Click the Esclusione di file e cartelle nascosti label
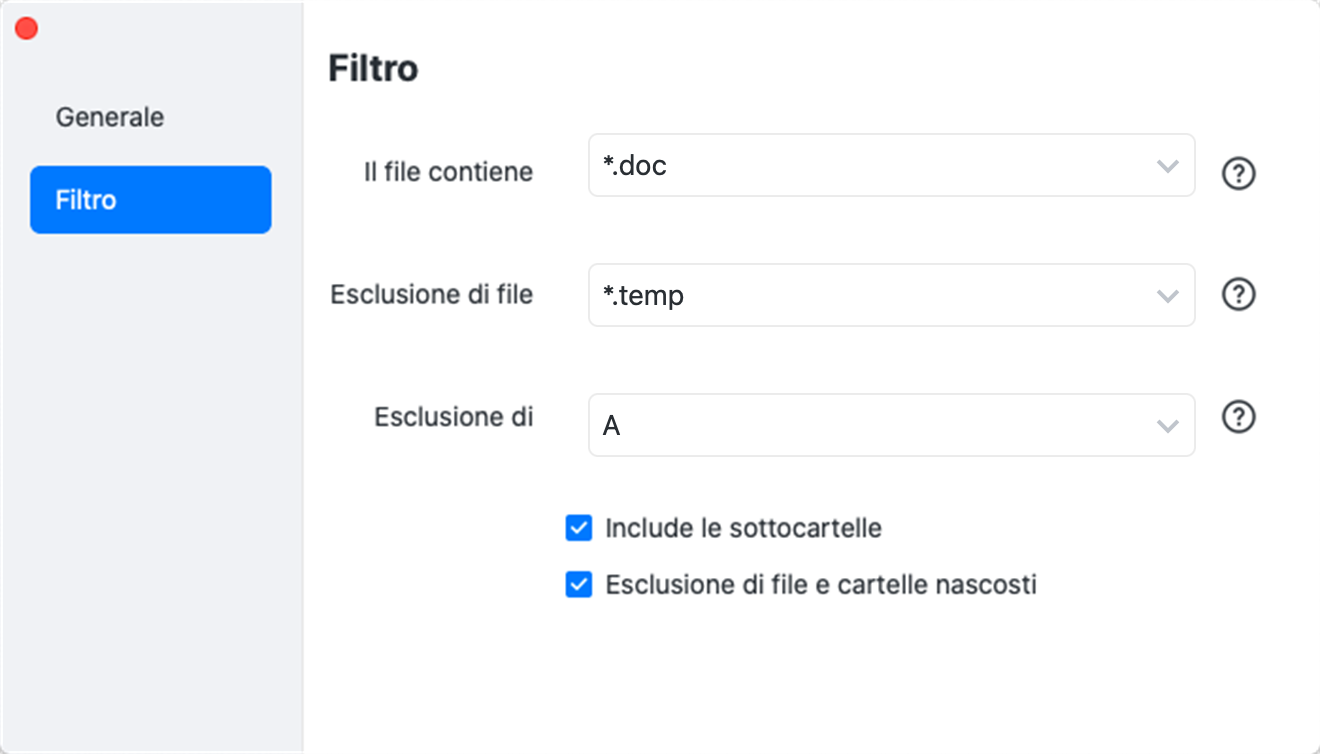 [820, 585]
